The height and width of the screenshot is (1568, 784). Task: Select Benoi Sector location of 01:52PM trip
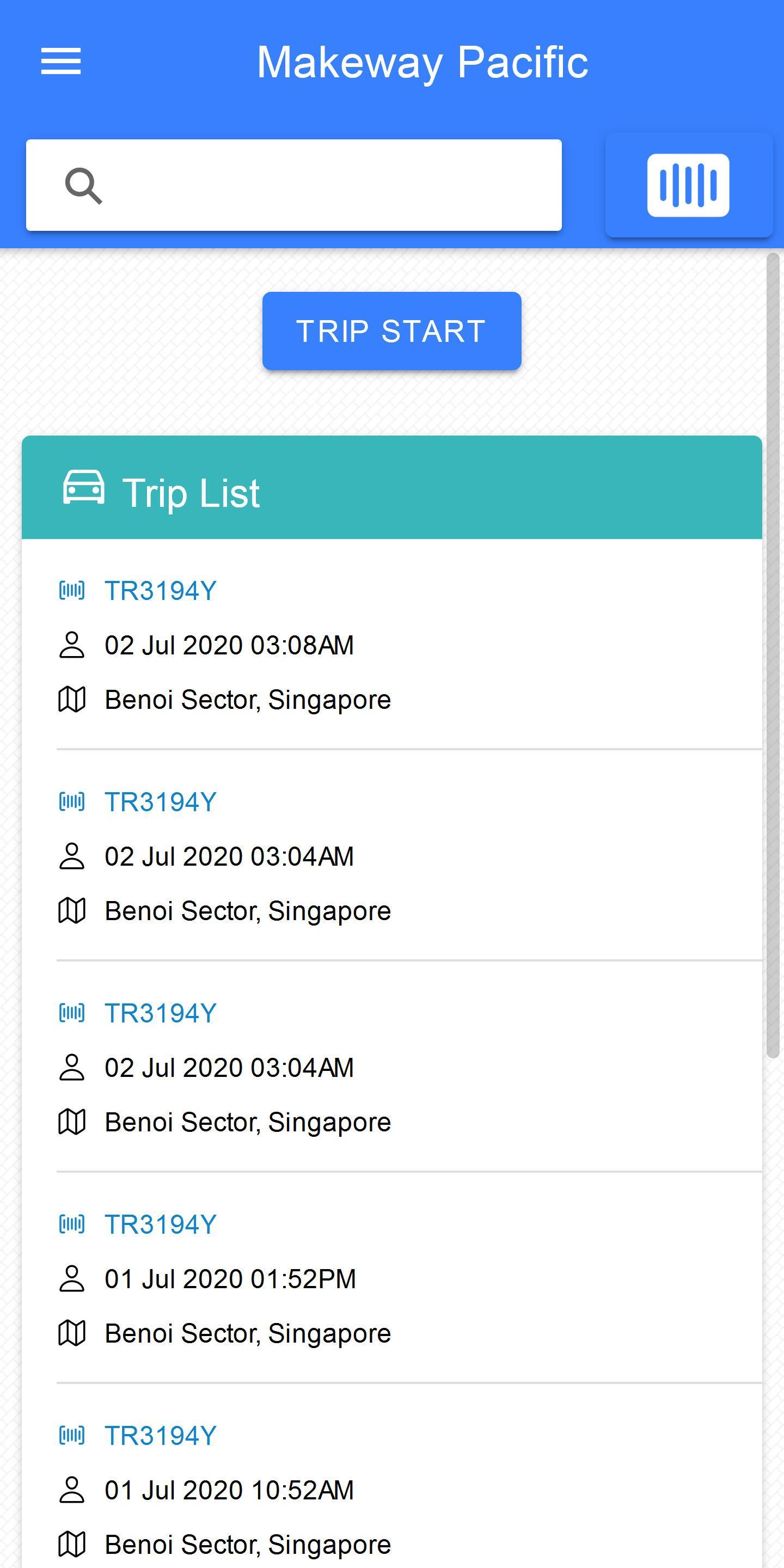click(248, 1333)
